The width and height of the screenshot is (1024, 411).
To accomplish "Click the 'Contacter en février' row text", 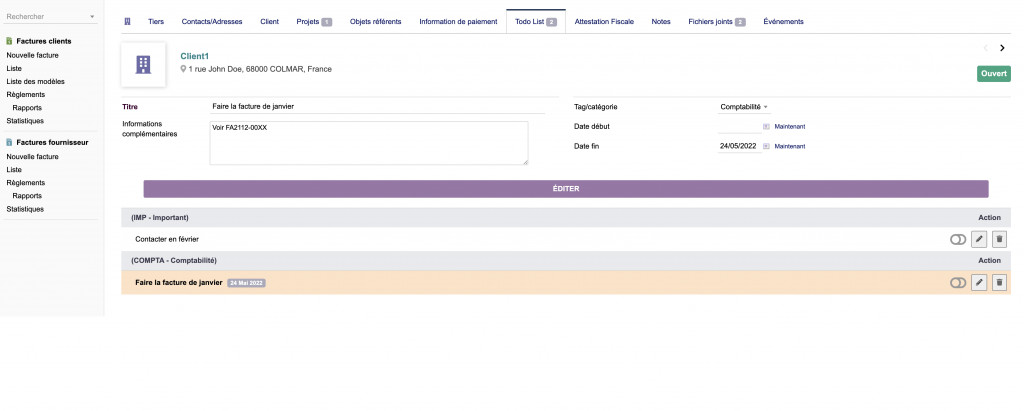I will (167, 240).
